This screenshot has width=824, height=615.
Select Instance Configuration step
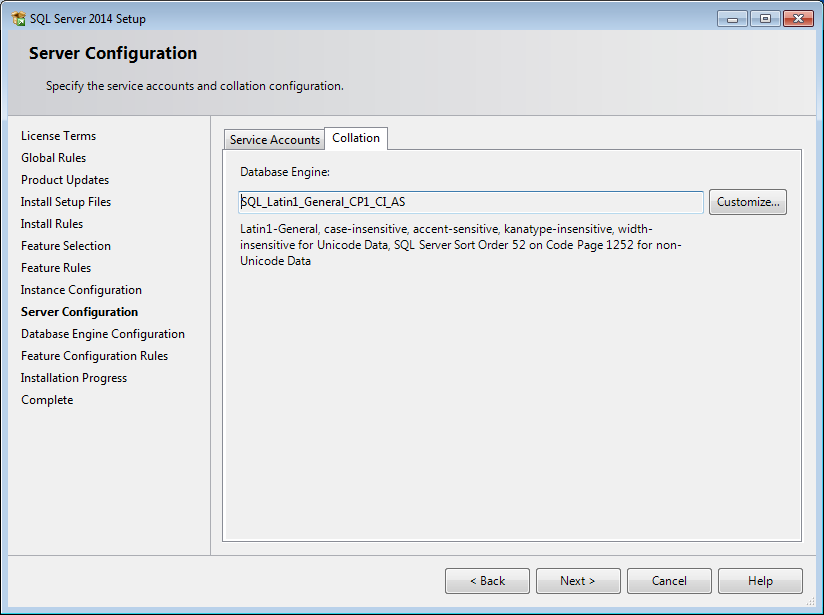81,291
